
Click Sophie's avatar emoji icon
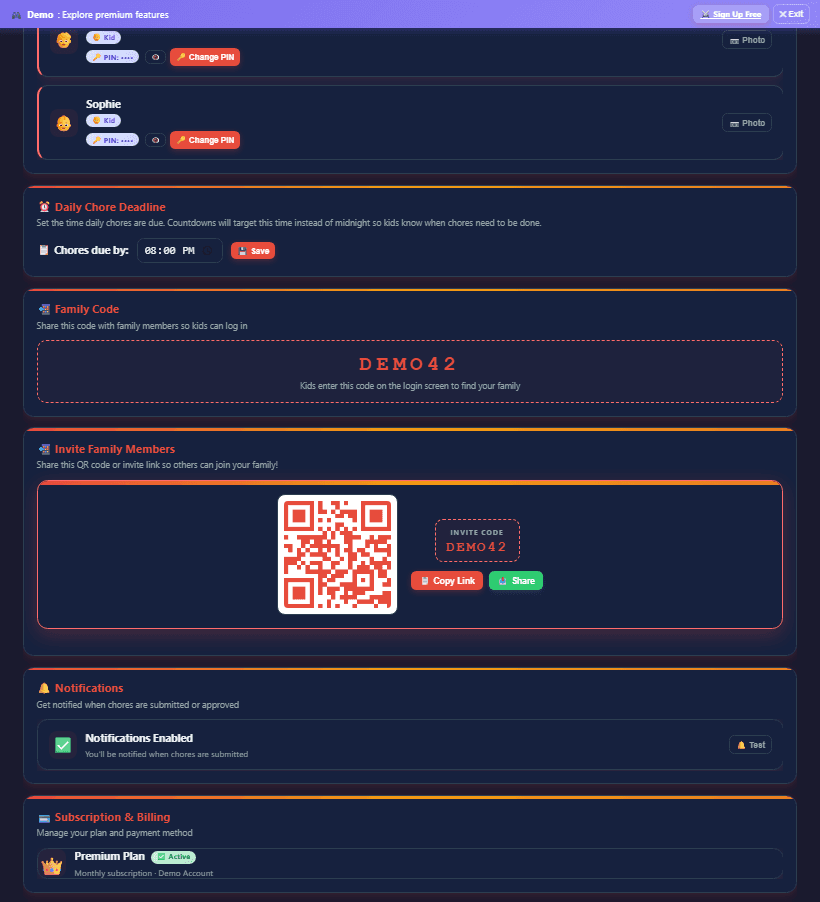tap(63, 123)
